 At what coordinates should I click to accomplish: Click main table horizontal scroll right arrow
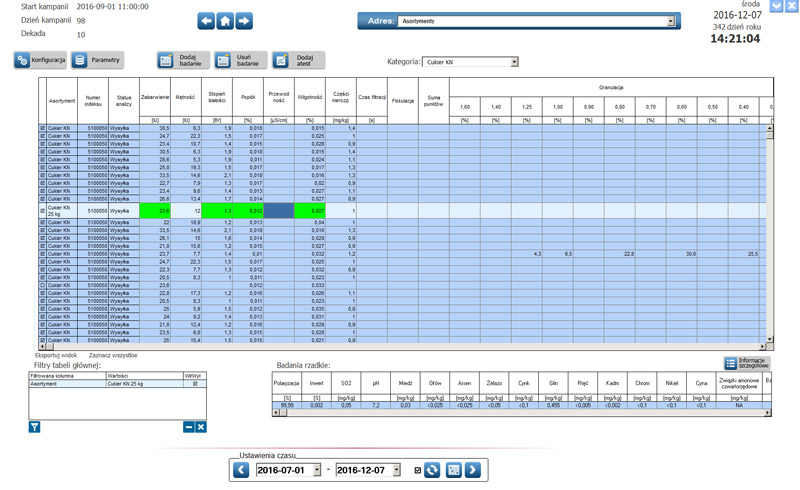click(x=762, y=347)
